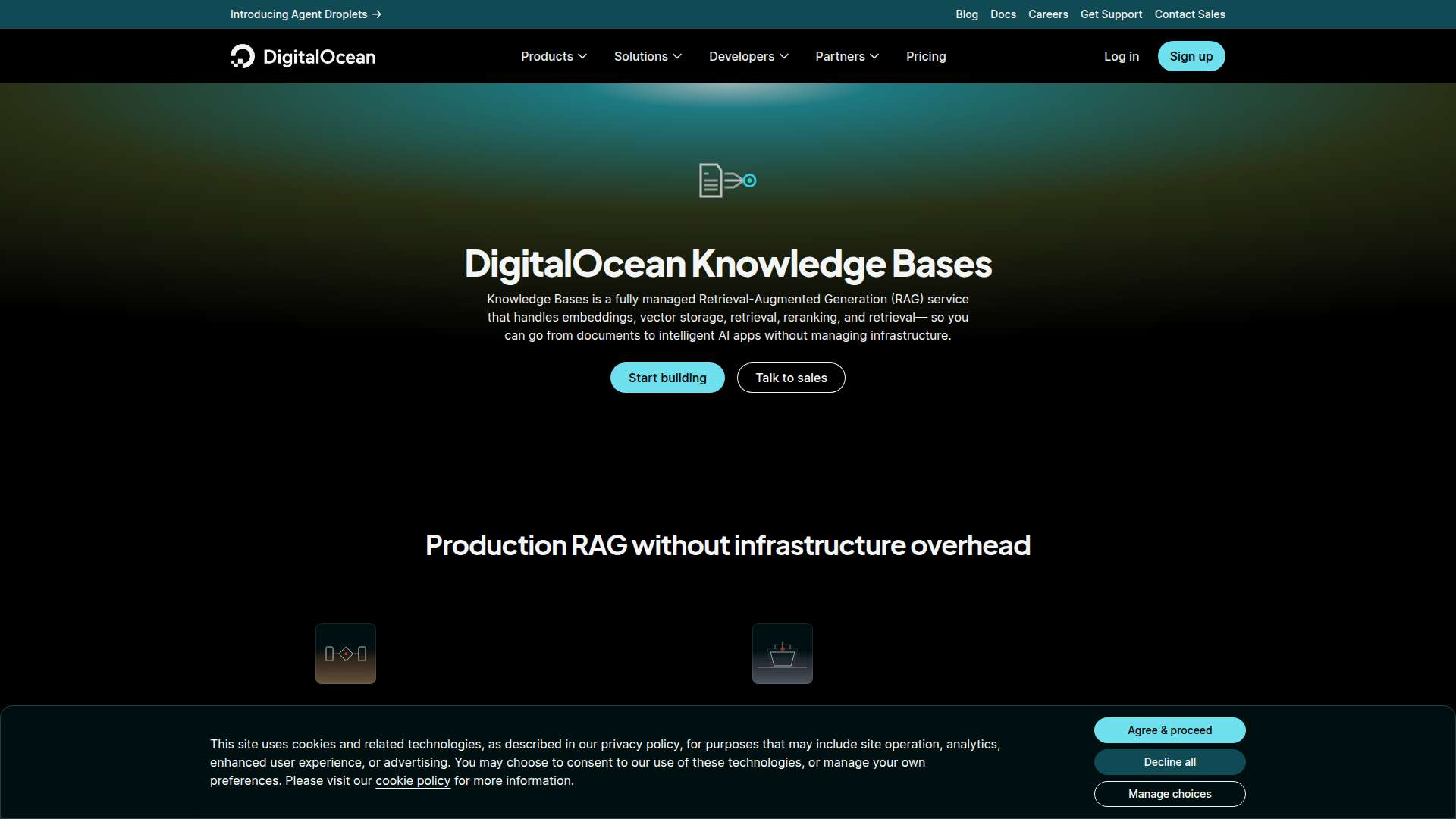Image resolution: width=1456 pixels, height=819 pixels.
Task: Open Manage choices for cookies
Action: pos(1169,794)
